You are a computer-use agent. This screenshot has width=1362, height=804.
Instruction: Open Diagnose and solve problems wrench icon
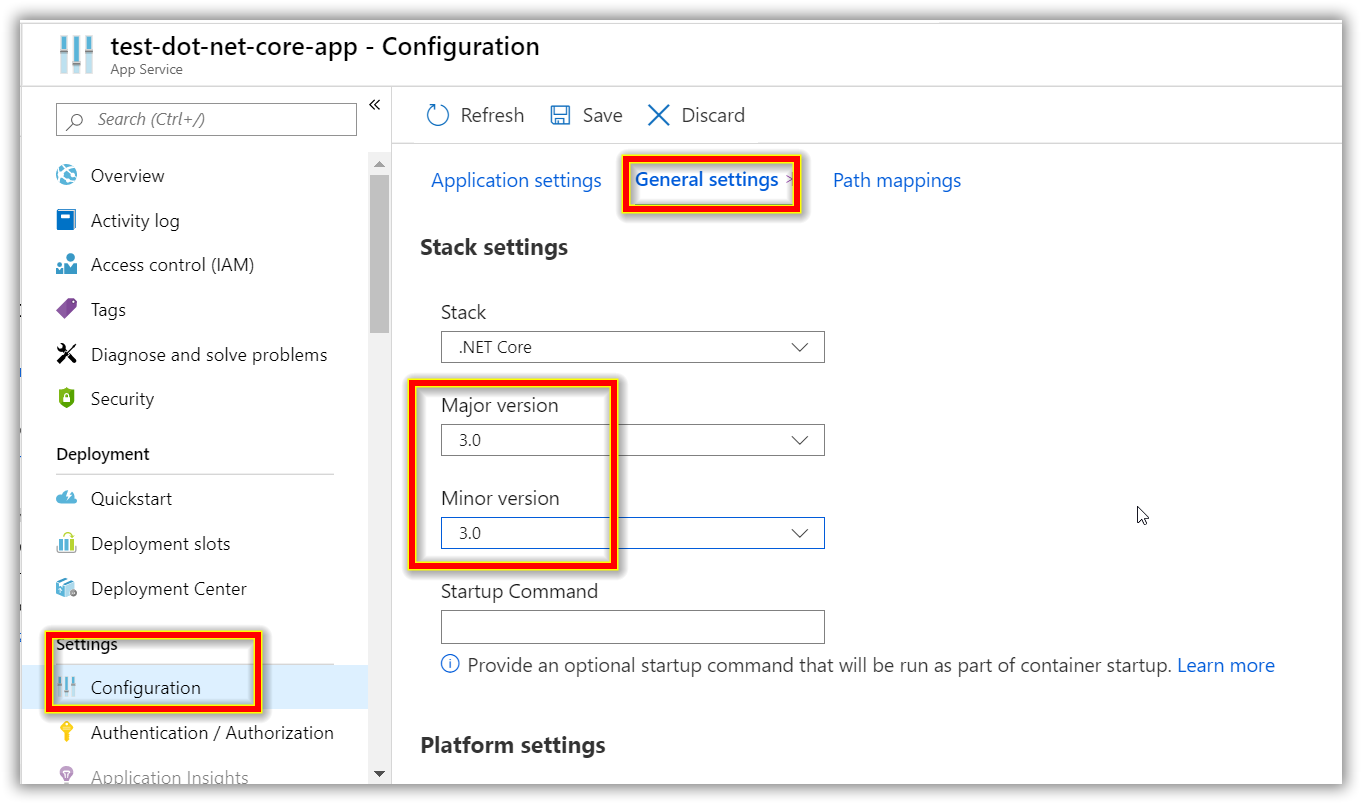pyautogui.click(x=67, y=354)
